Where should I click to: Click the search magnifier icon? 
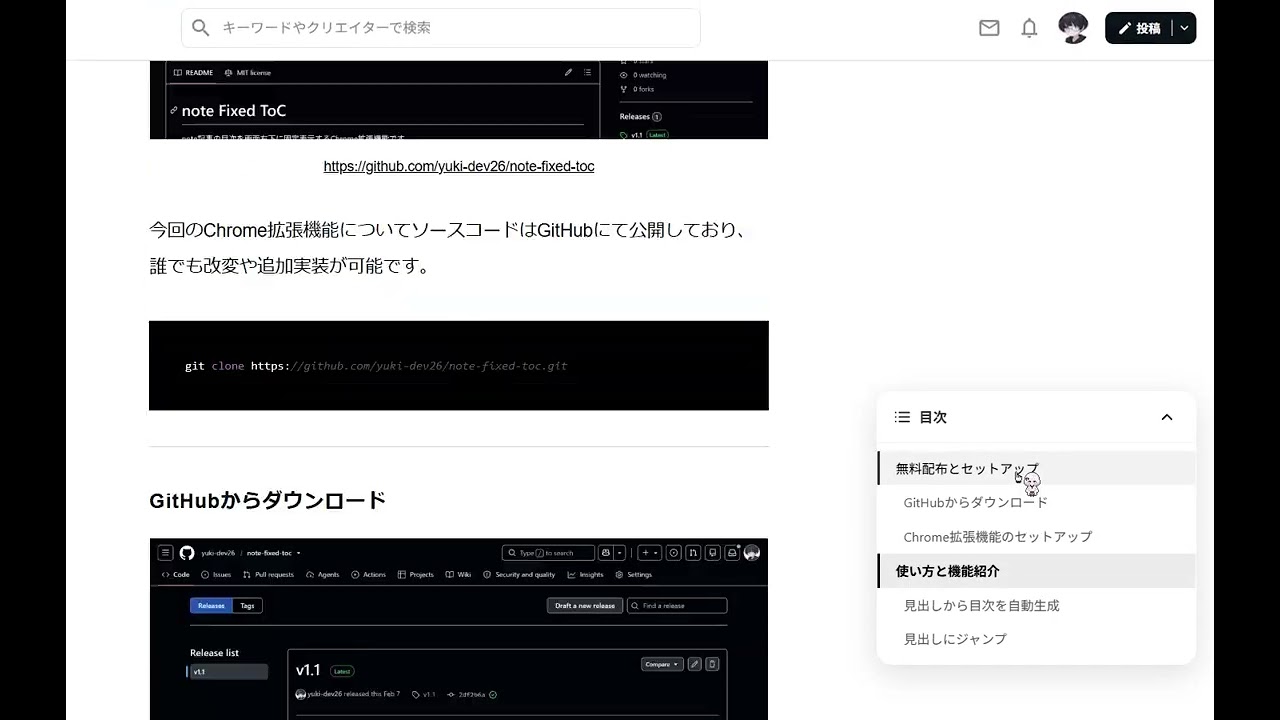201,28
